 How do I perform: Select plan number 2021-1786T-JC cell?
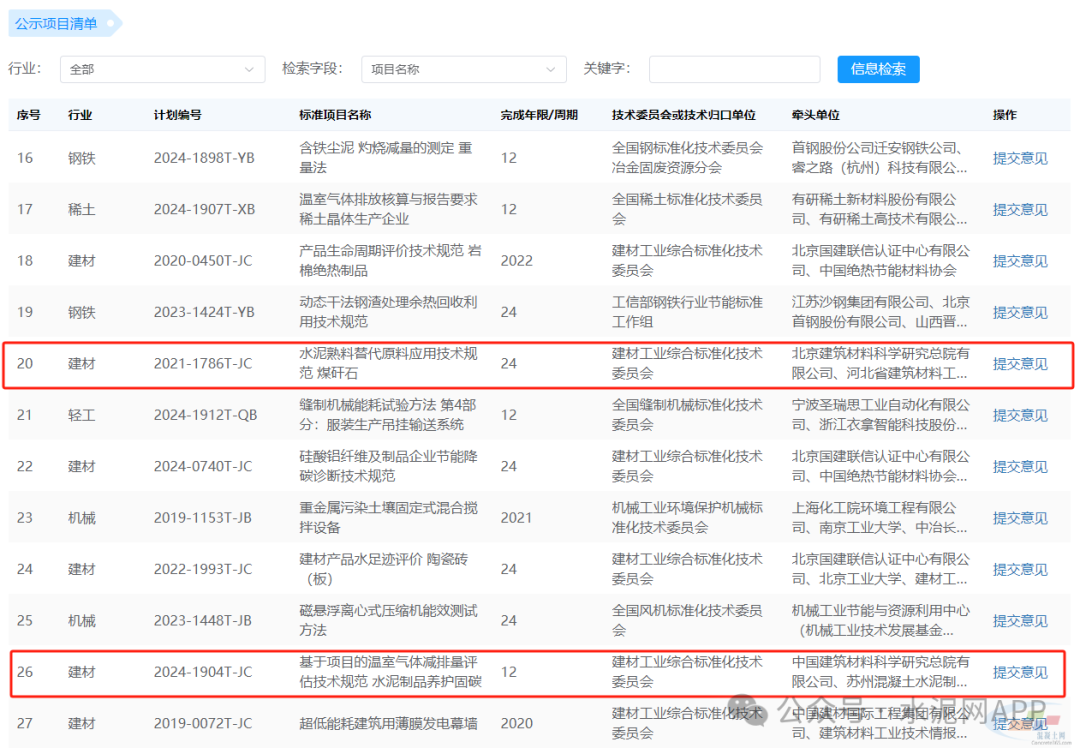203,364
